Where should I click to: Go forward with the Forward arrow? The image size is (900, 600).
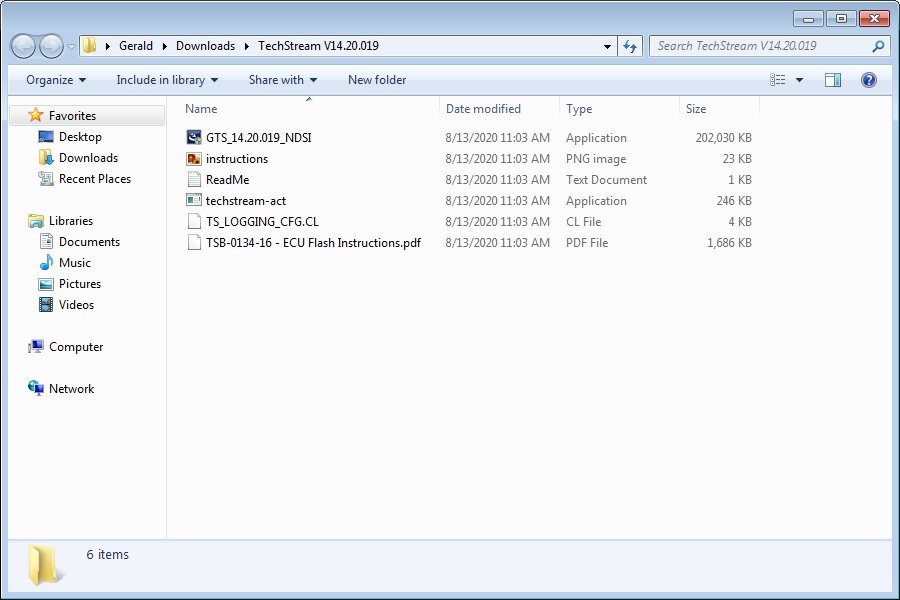pos(51,46)
